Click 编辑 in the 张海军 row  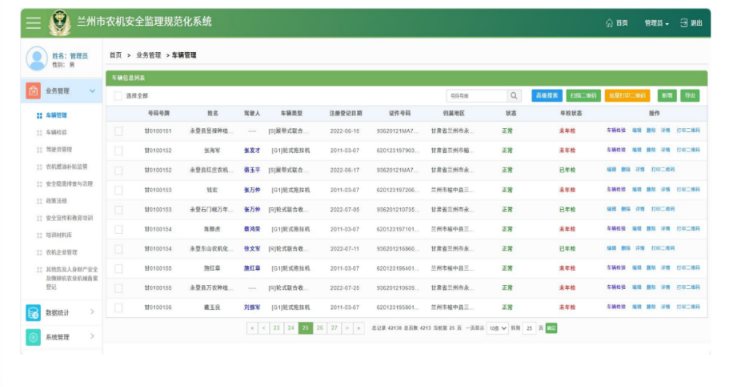point(636,150)
